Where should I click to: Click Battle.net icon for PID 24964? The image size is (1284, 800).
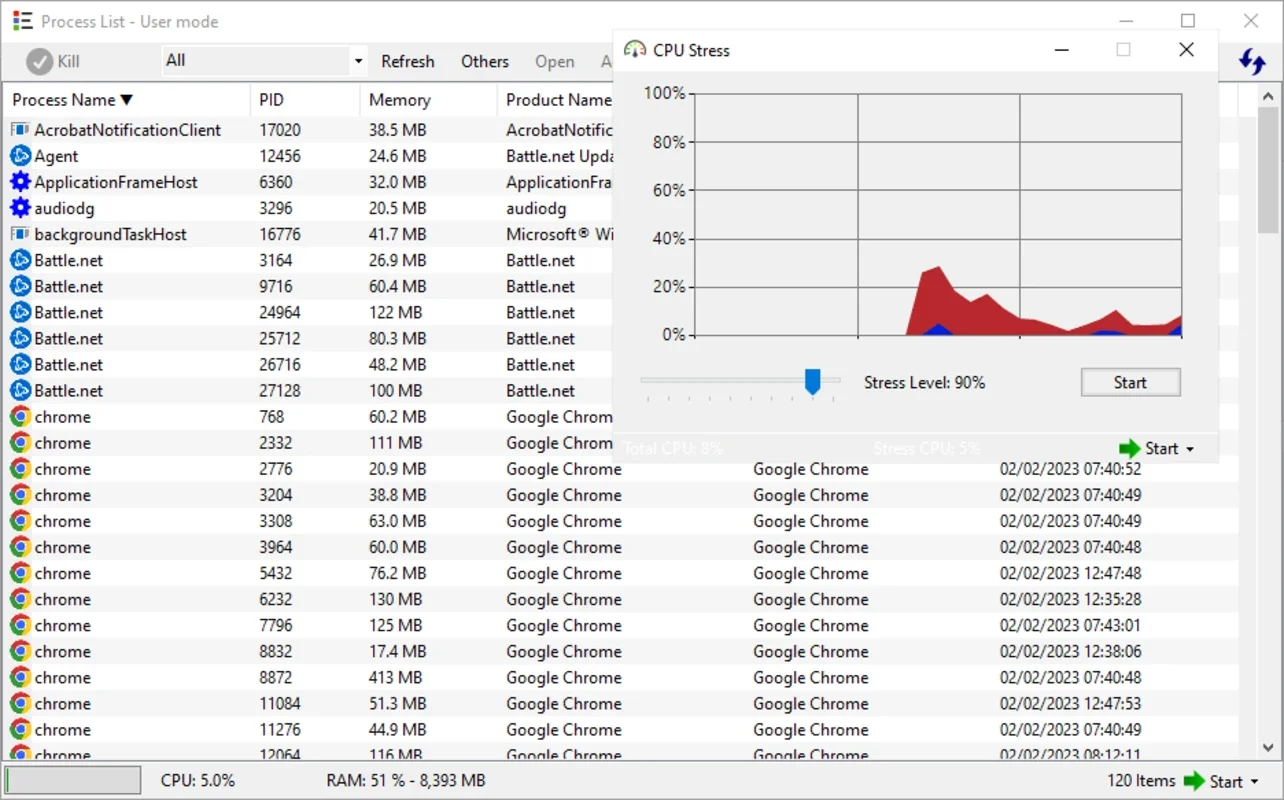(x=20, y=312)
